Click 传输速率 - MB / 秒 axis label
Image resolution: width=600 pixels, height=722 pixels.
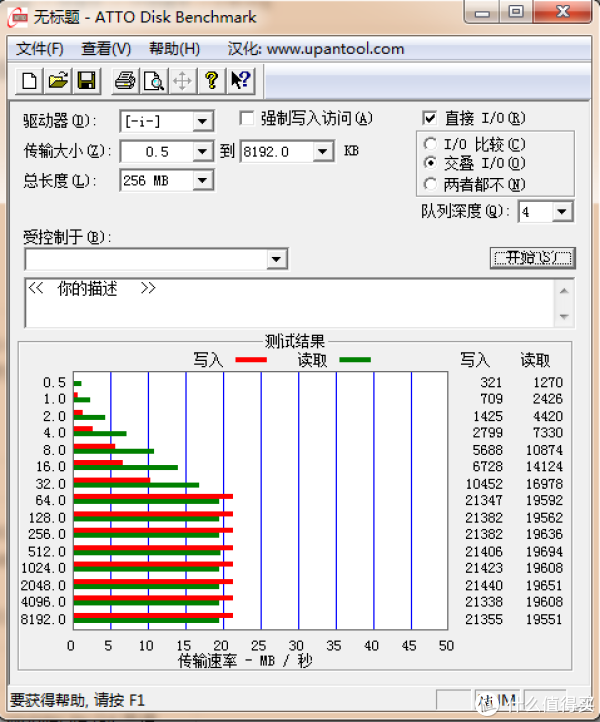click(x=245, y=661)
